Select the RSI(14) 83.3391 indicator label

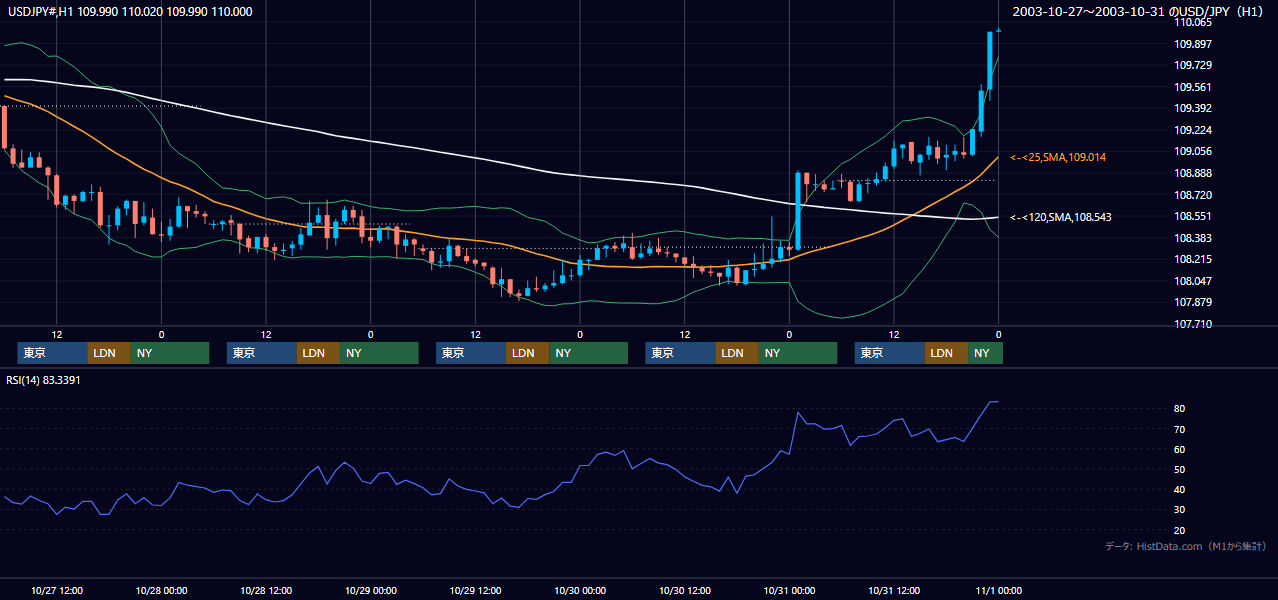(41, 379)
